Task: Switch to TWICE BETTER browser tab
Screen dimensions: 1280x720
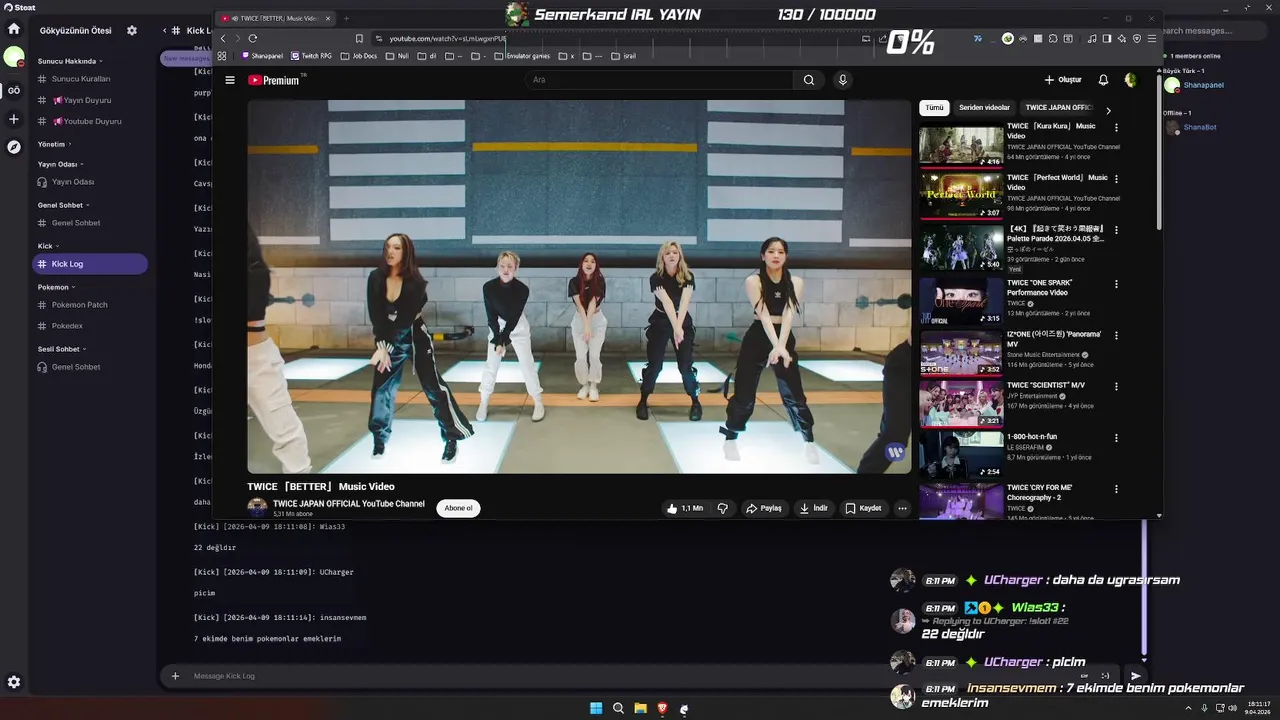Action: (275, 18)
